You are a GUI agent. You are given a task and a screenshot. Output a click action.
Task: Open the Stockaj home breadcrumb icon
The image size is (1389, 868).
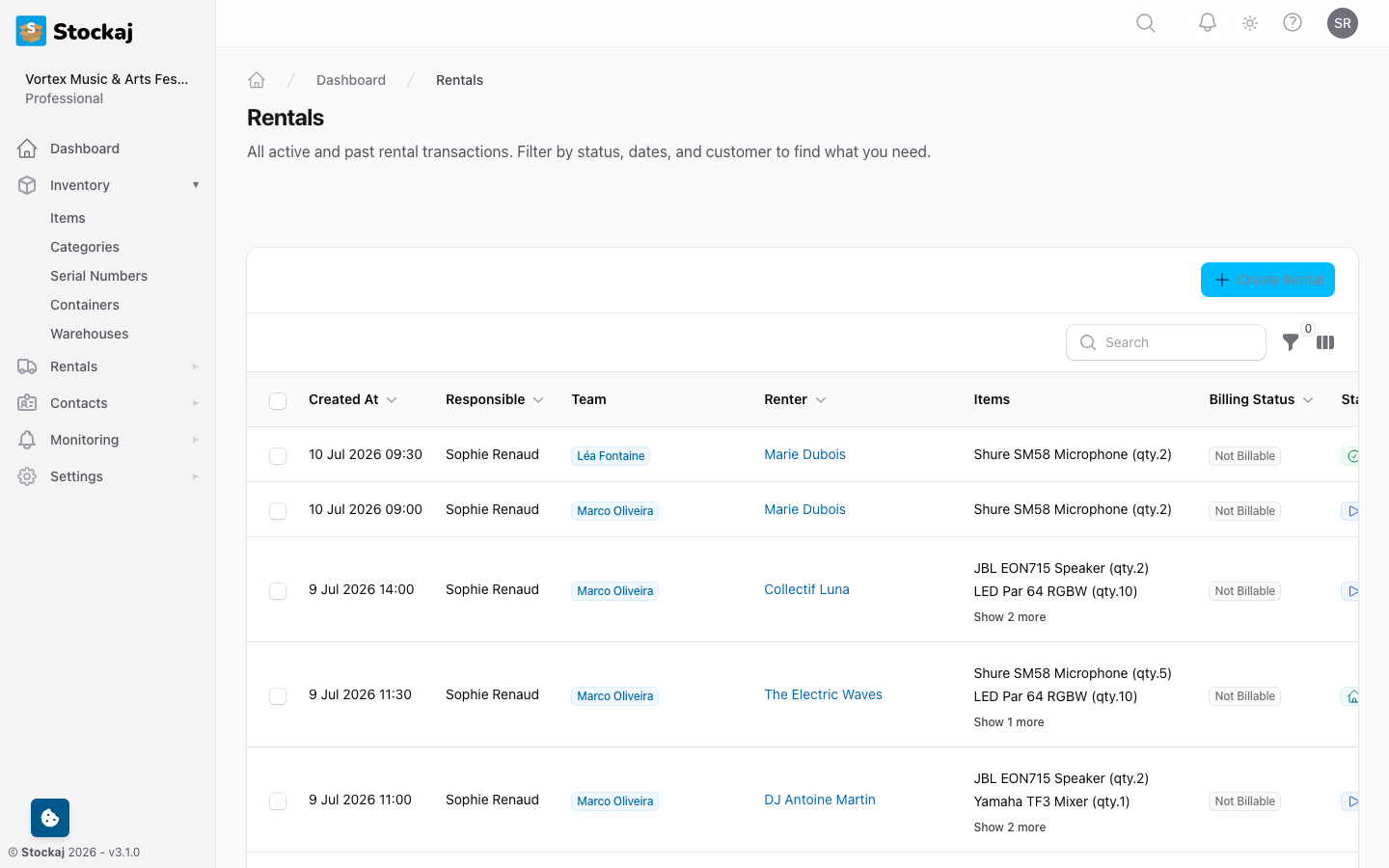coord(257,80)
